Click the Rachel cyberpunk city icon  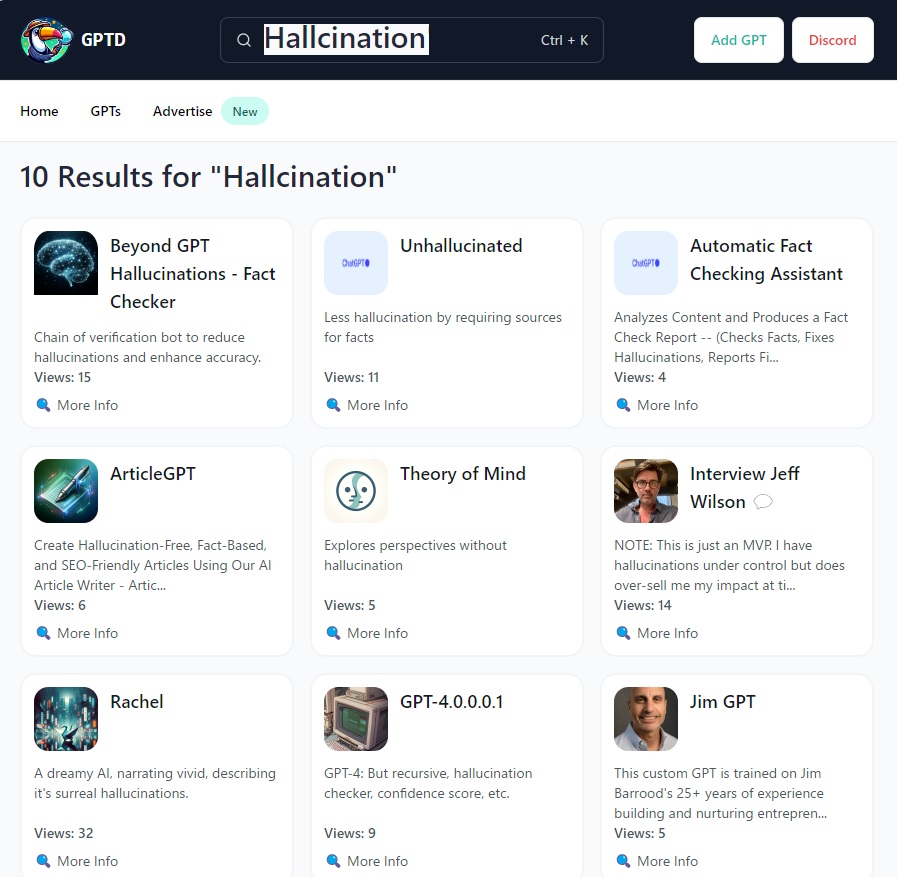point(66,719)
